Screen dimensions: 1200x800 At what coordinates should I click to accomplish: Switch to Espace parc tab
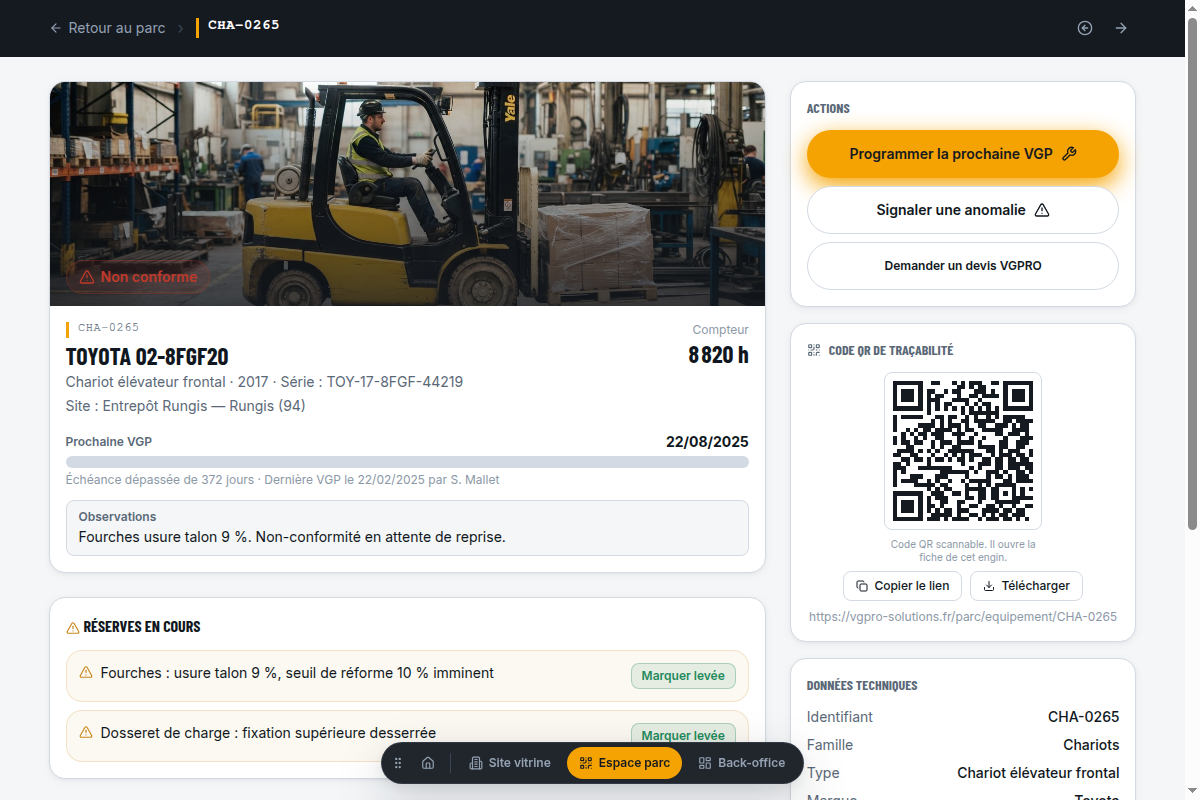[624, 763]
